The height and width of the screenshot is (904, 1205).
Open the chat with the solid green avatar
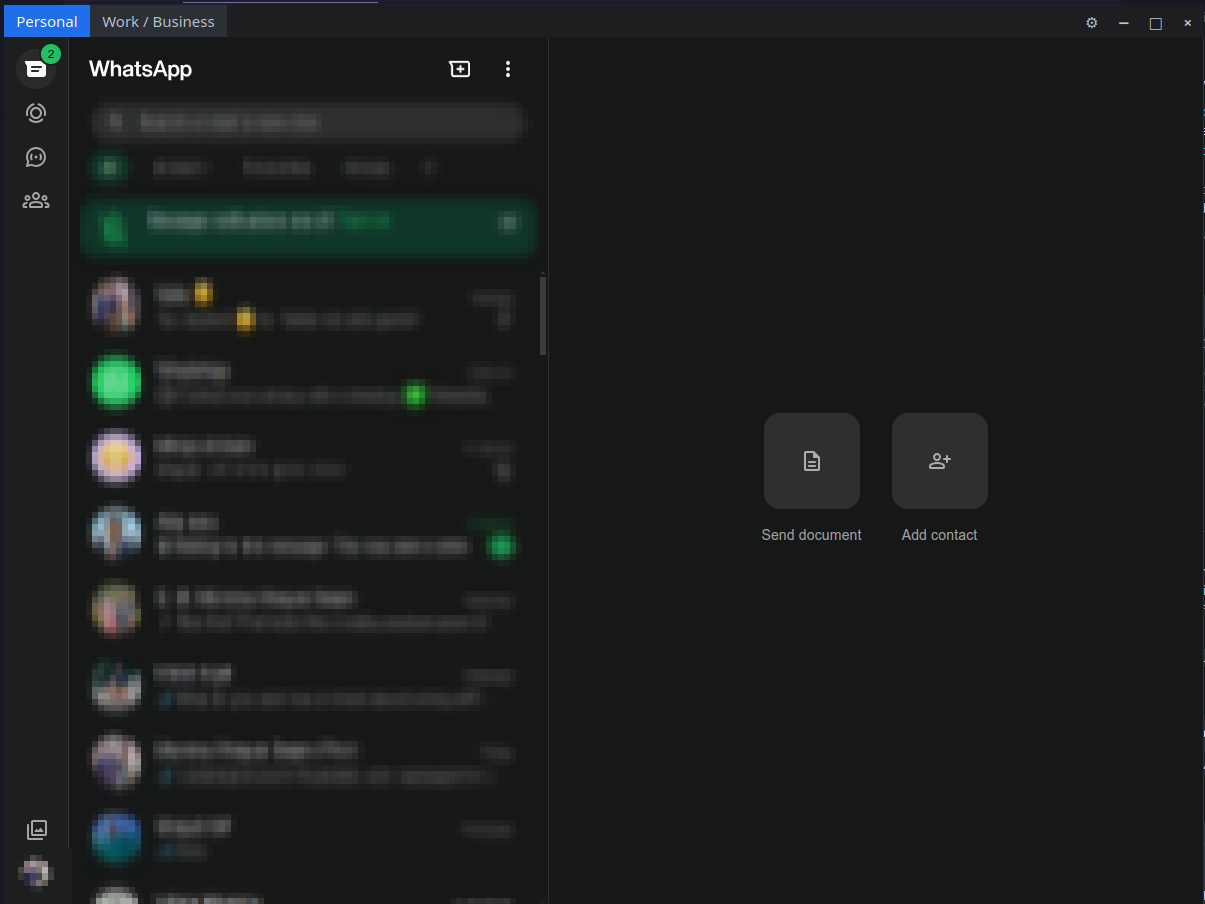pyautogui.click(x=309, y=383)
